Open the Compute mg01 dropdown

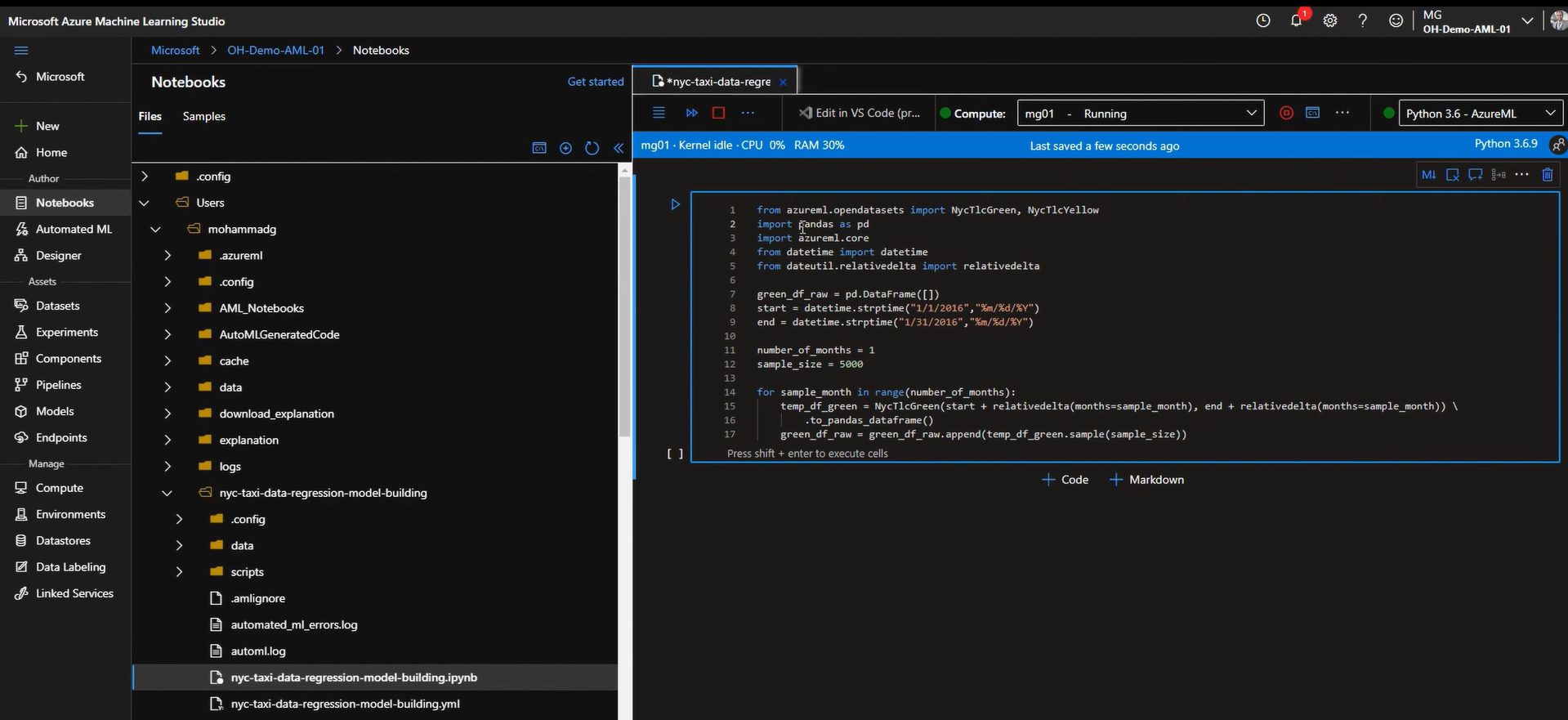(x=1140, y=113)
